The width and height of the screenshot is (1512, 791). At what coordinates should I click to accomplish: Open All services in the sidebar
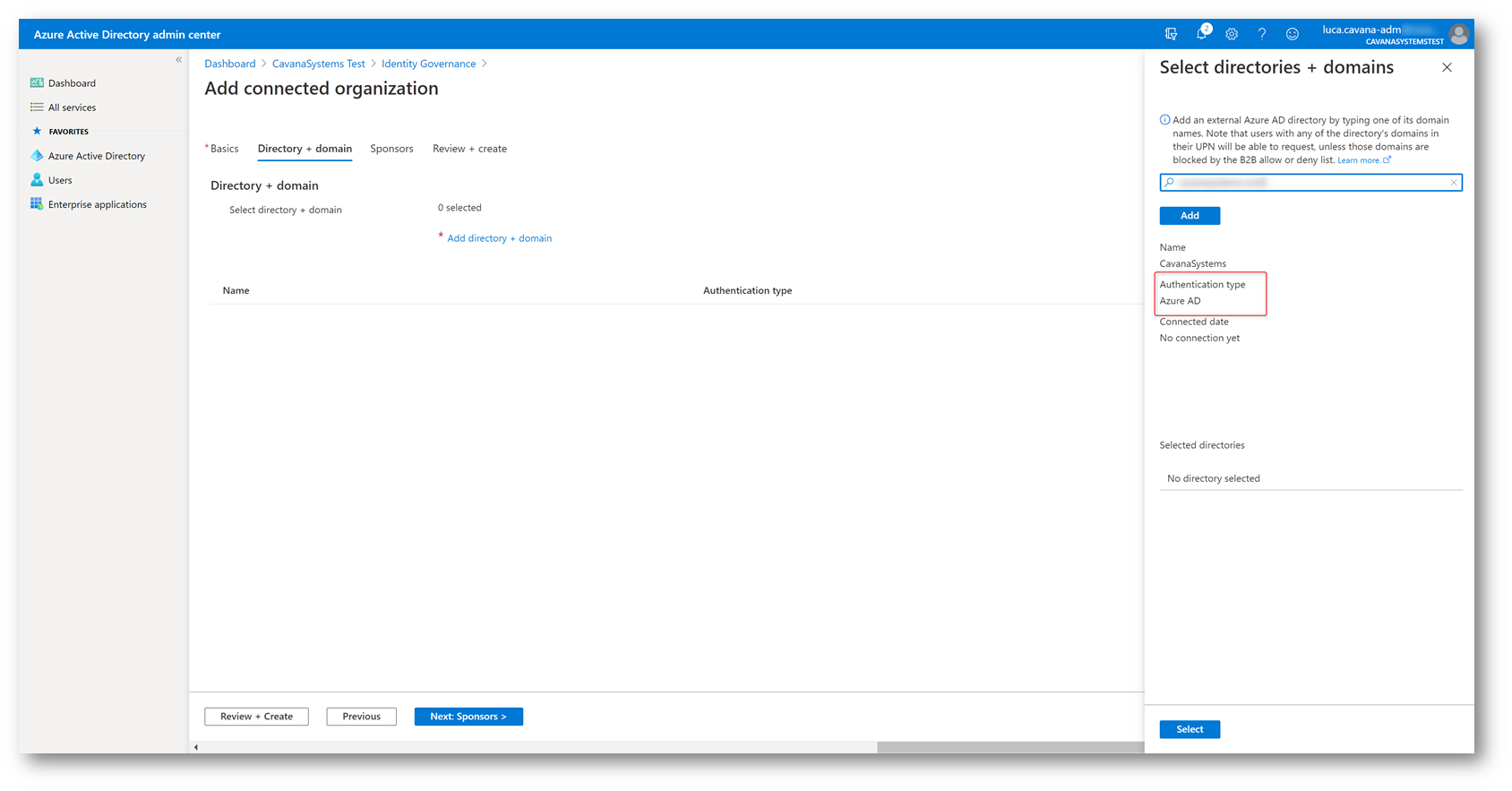pyautogui.click(x=72, y=107)
